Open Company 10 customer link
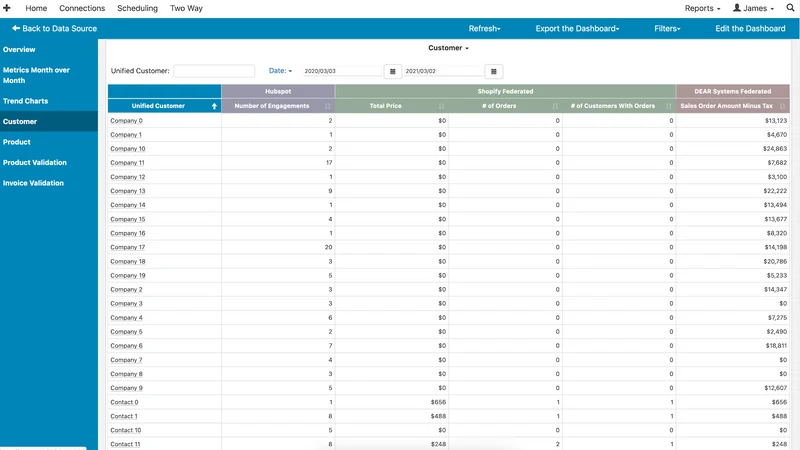800x450 pixels. tap(128, 149)
